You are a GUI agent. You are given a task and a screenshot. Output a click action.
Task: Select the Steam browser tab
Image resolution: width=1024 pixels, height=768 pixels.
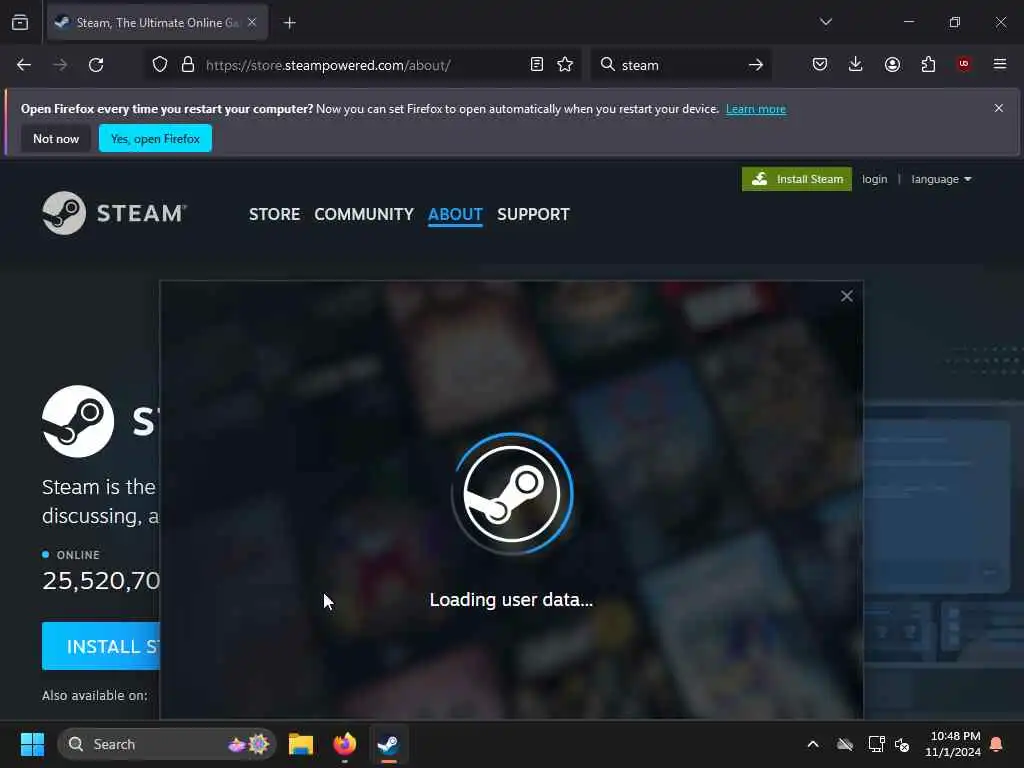click(157, 23)
